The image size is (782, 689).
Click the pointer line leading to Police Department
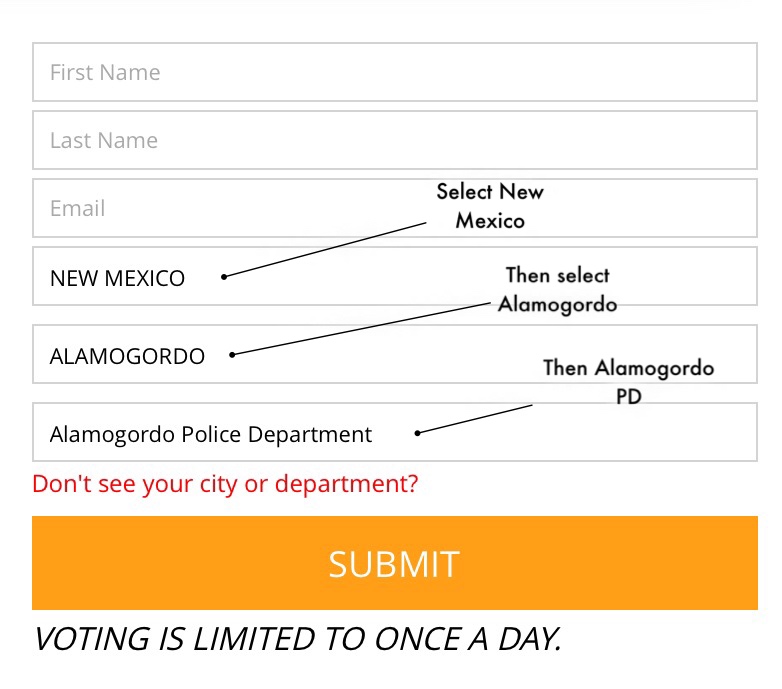pyautogui.click(x=475, y=419)
